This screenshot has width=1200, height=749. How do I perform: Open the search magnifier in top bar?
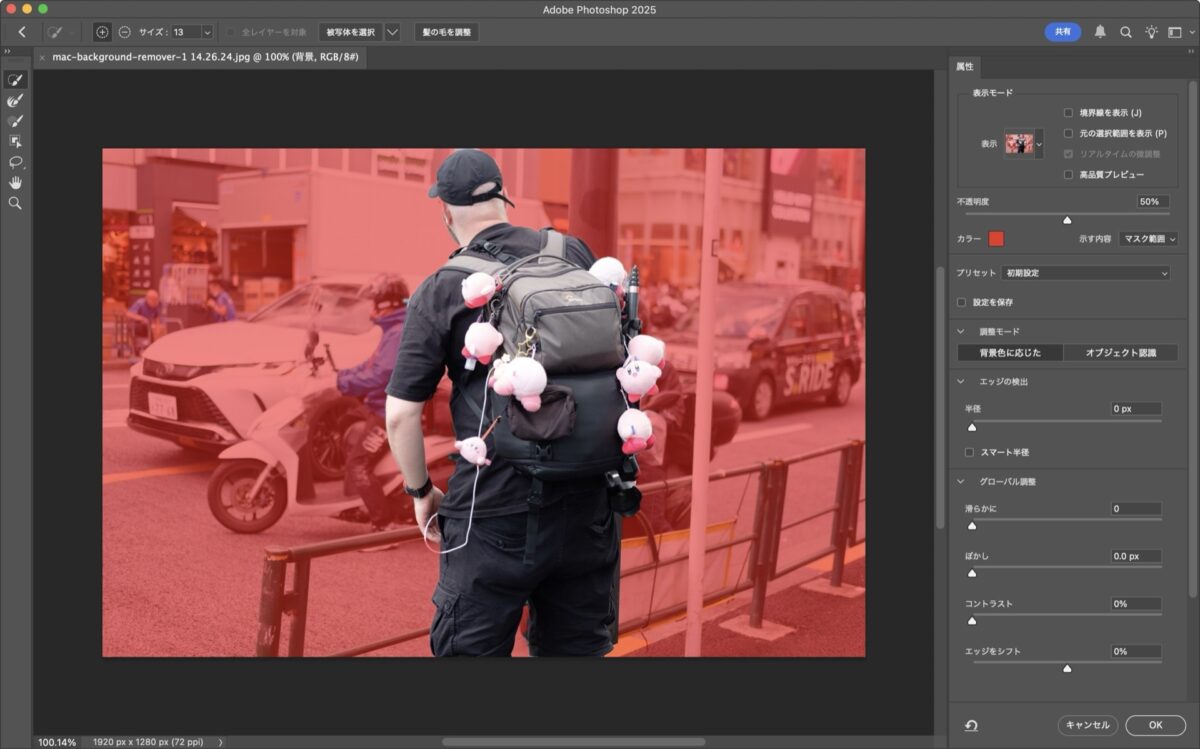[x=1126, y=32]
